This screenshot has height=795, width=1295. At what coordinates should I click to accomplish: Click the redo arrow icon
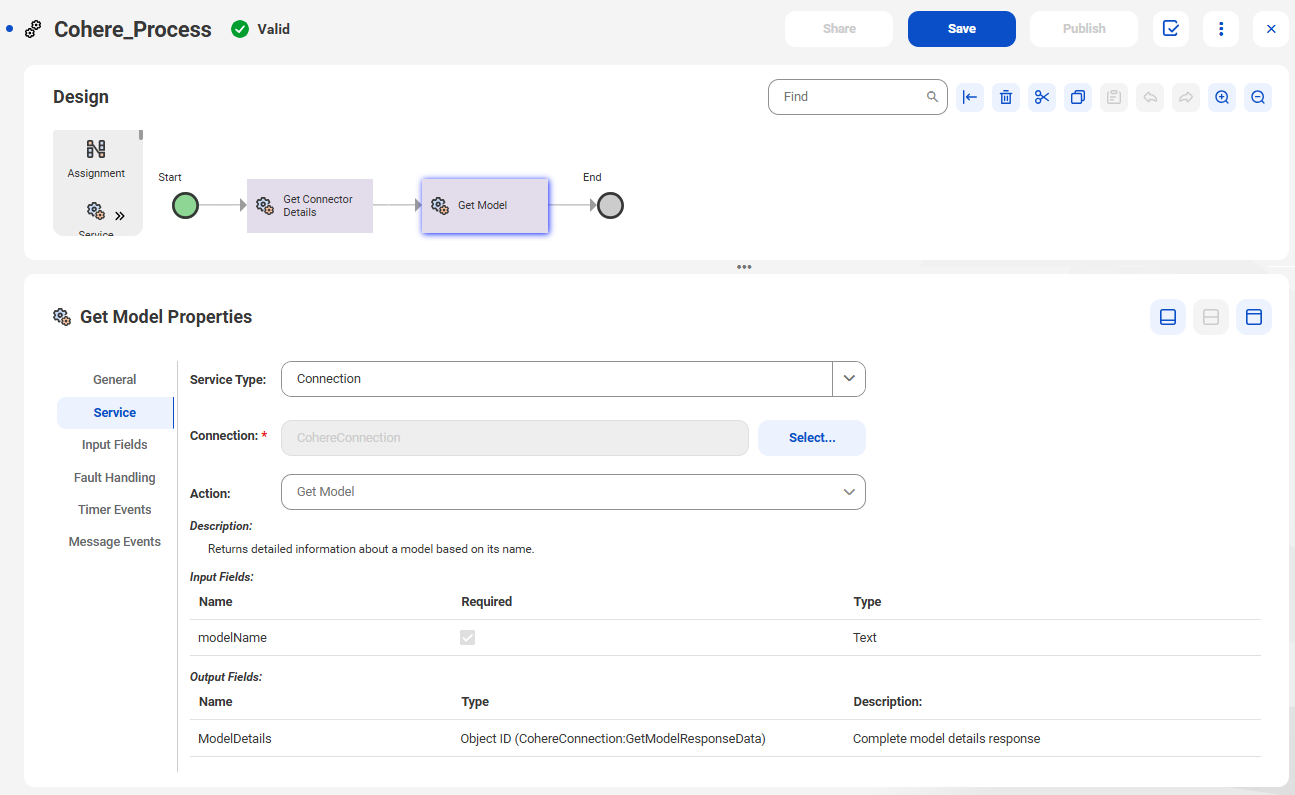1186,97
